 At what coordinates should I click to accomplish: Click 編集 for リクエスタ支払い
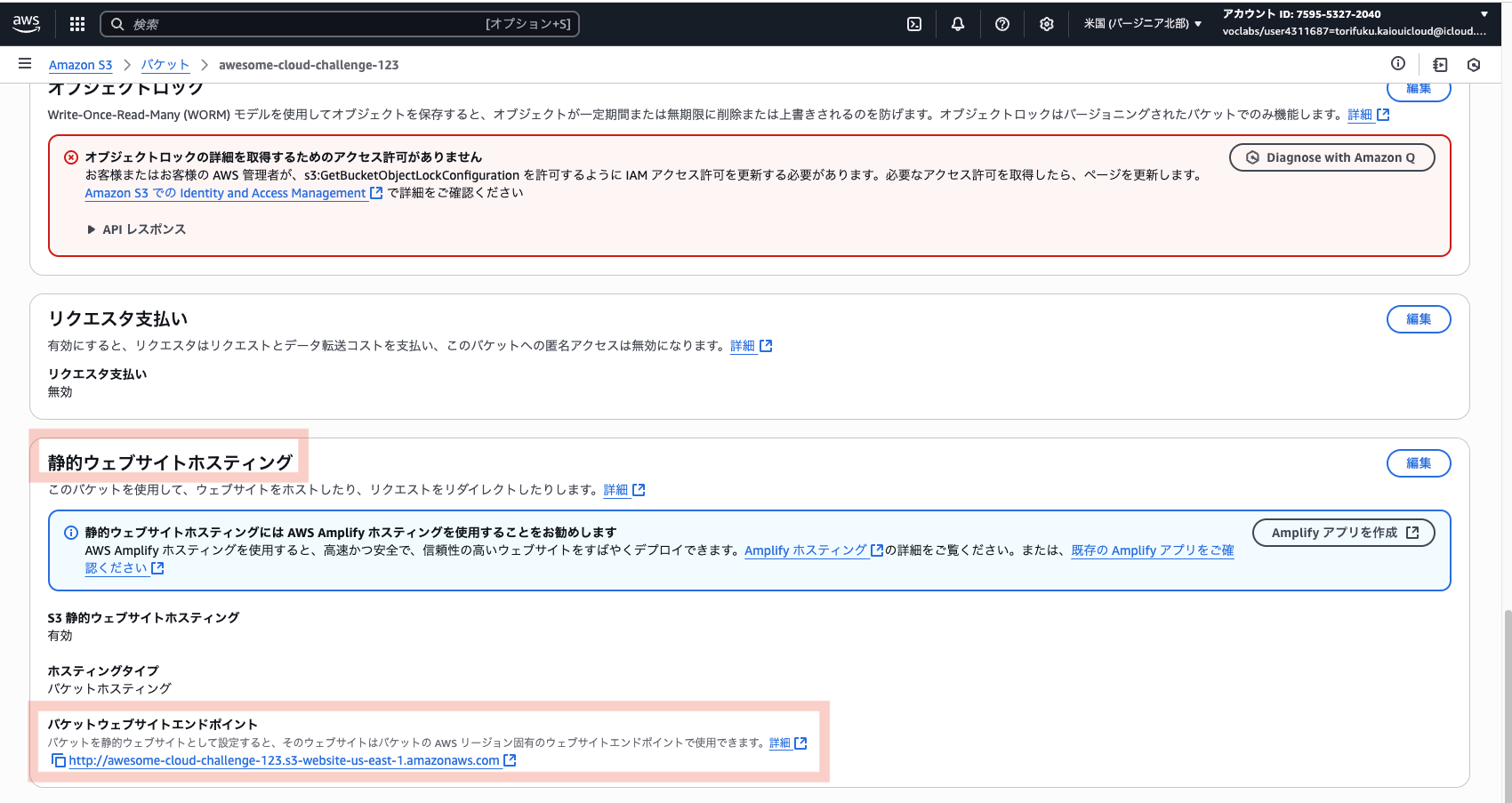(x=1419, y=319)
